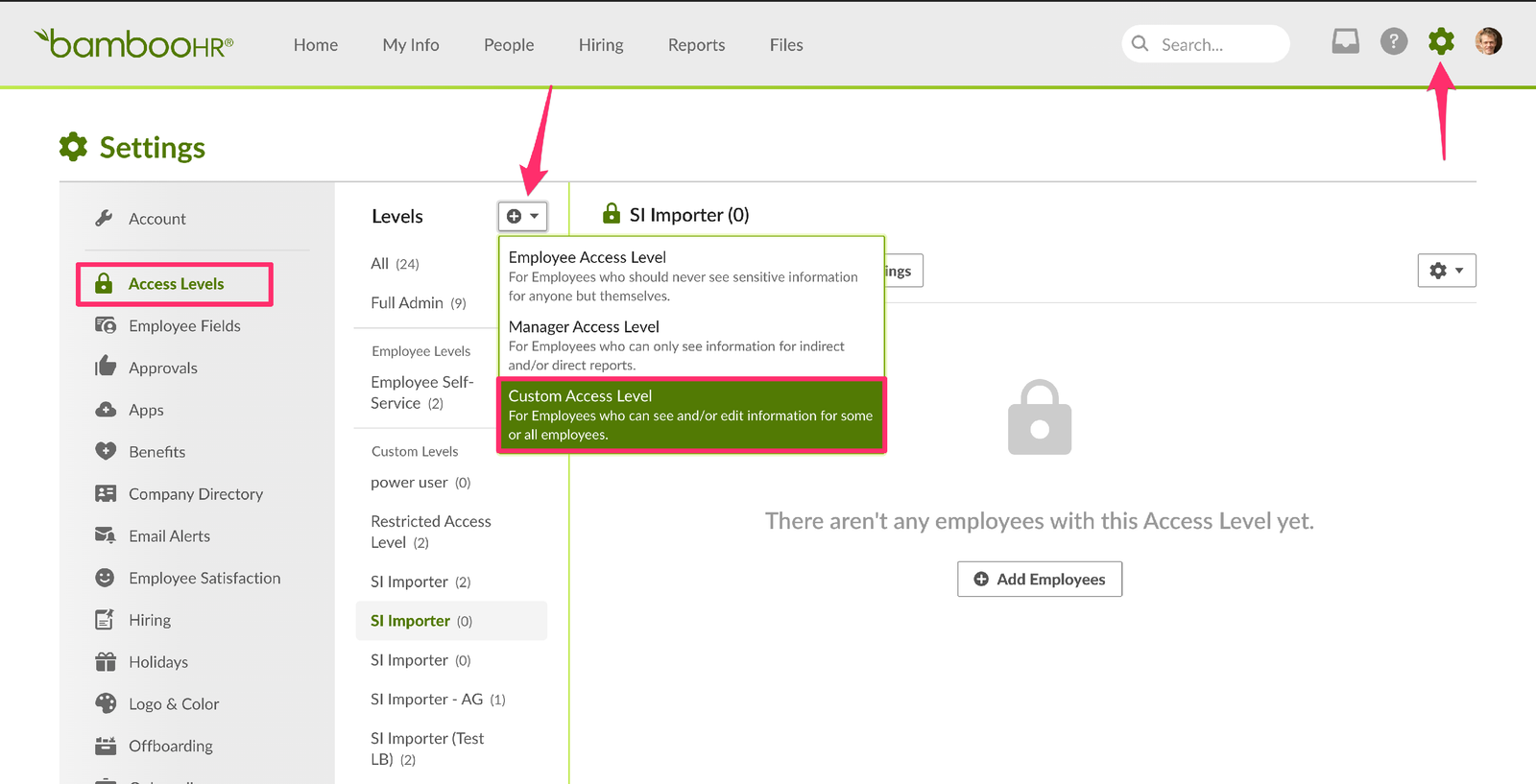The height and width of the screenshot is (784, 1536).
Task: Click the Apps cloud icon
Action: (x=106, y=410)
